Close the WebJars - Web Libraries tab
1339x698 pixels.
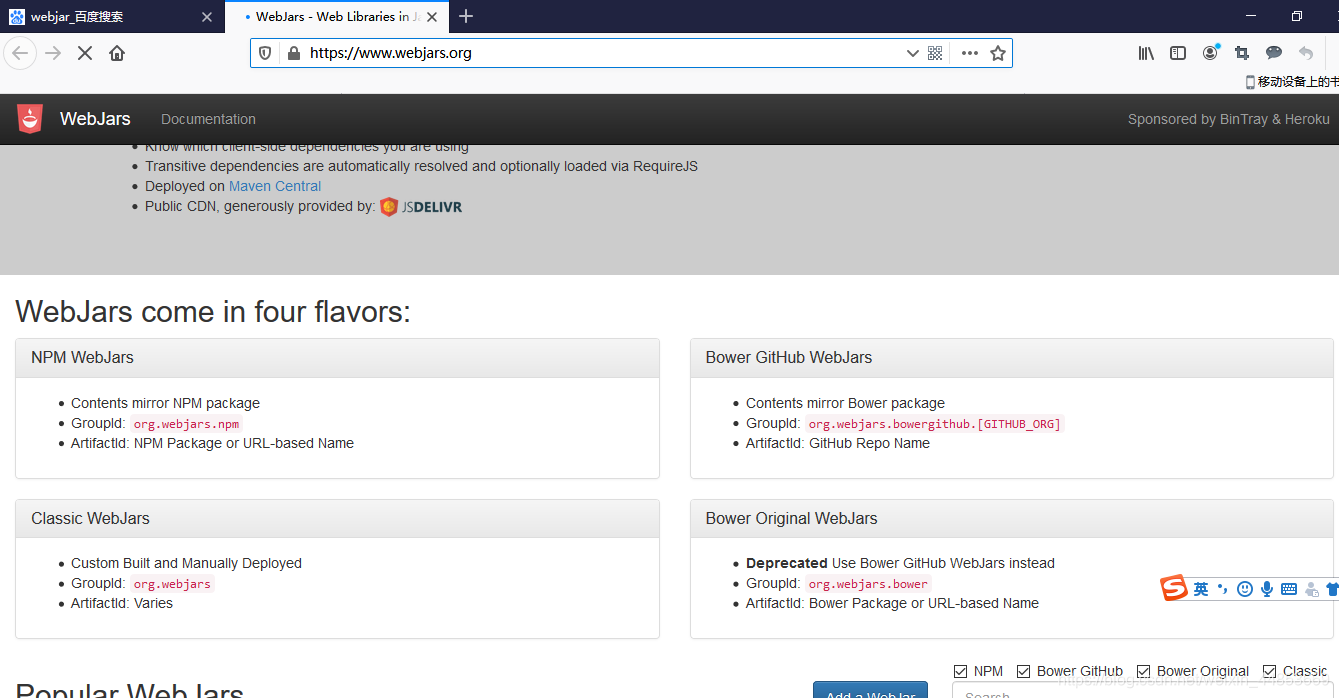point(433,17)
